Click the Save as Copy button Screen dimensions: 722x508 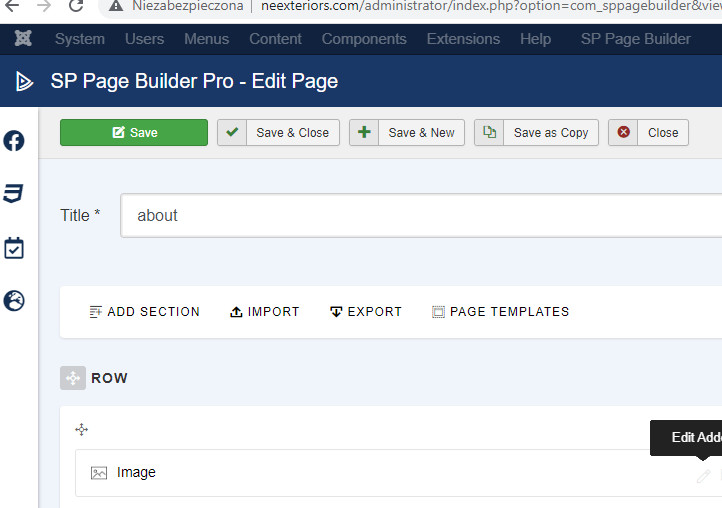[x=536, y=133]
